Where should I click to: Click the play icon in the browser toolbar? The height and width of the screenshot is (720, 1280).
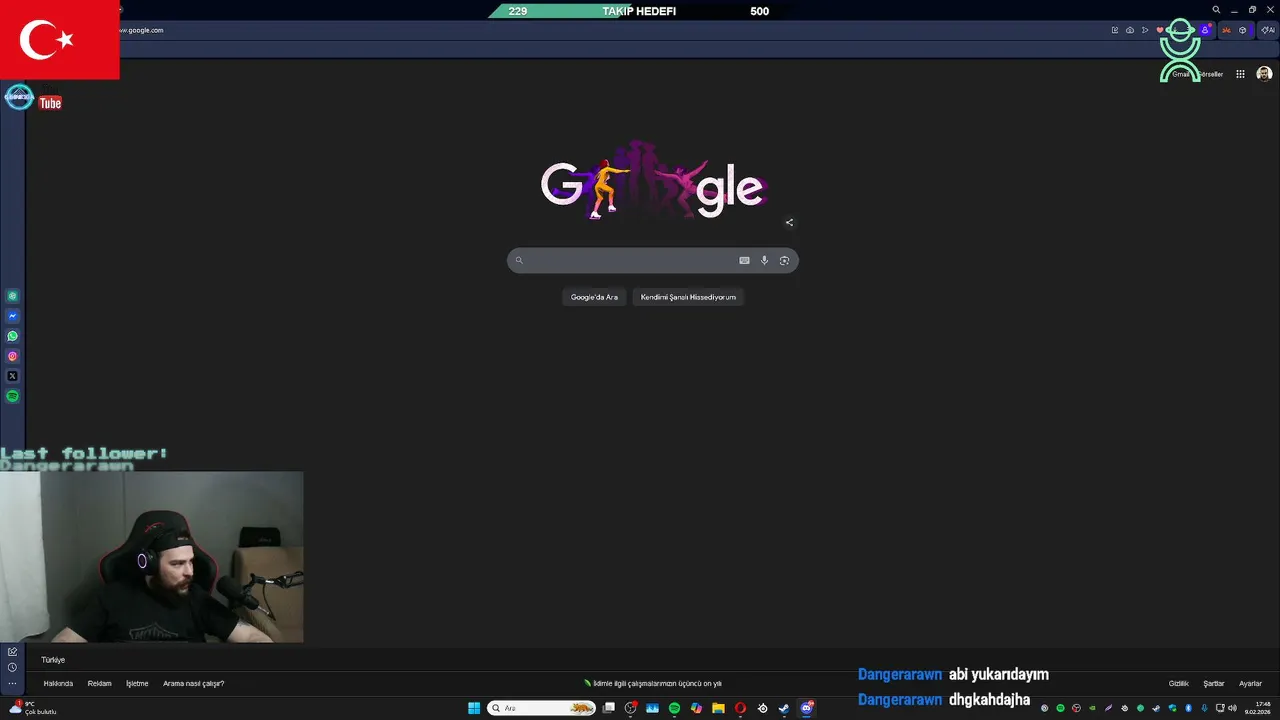tap(1145, 30)
